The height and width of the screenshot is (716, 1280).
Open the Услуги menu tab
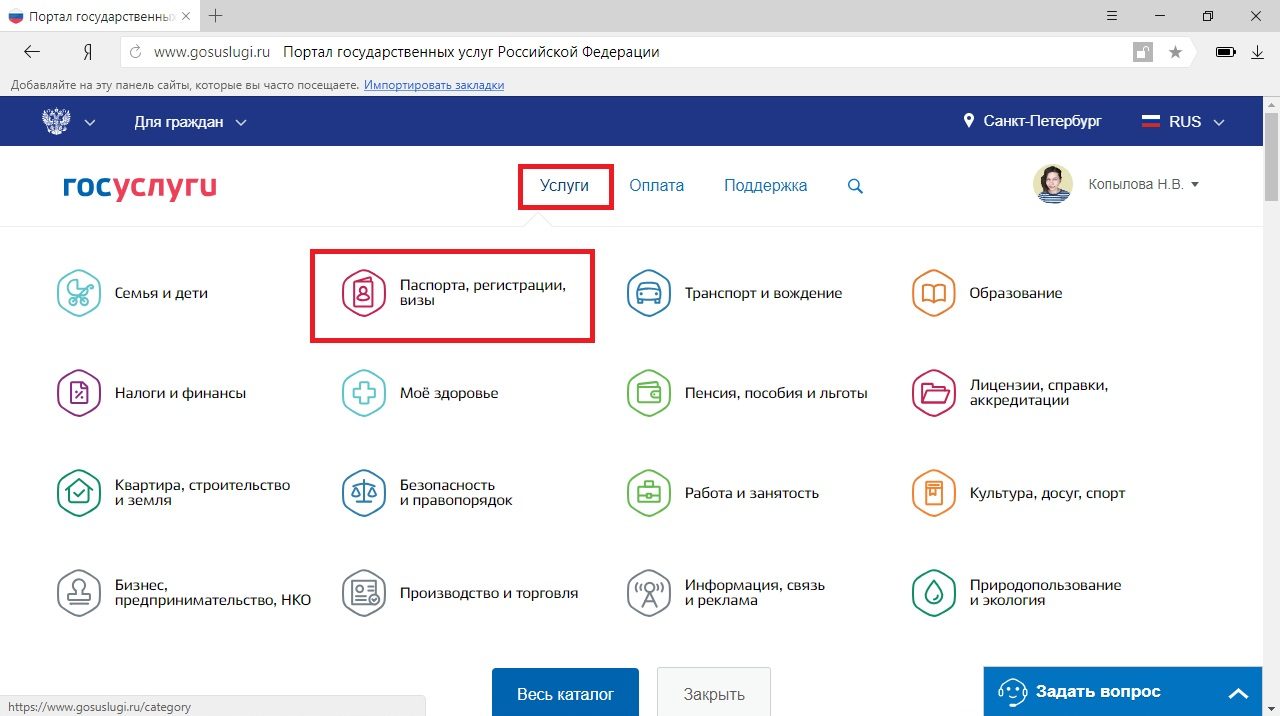[565, 185]
